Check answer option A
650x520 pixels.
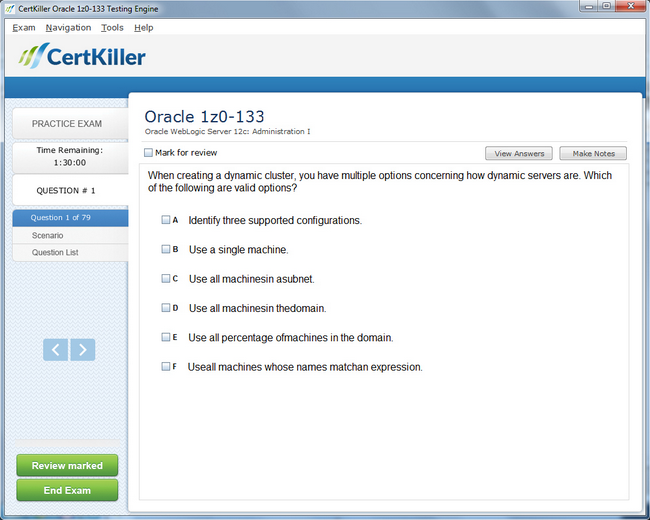(165, 220)
